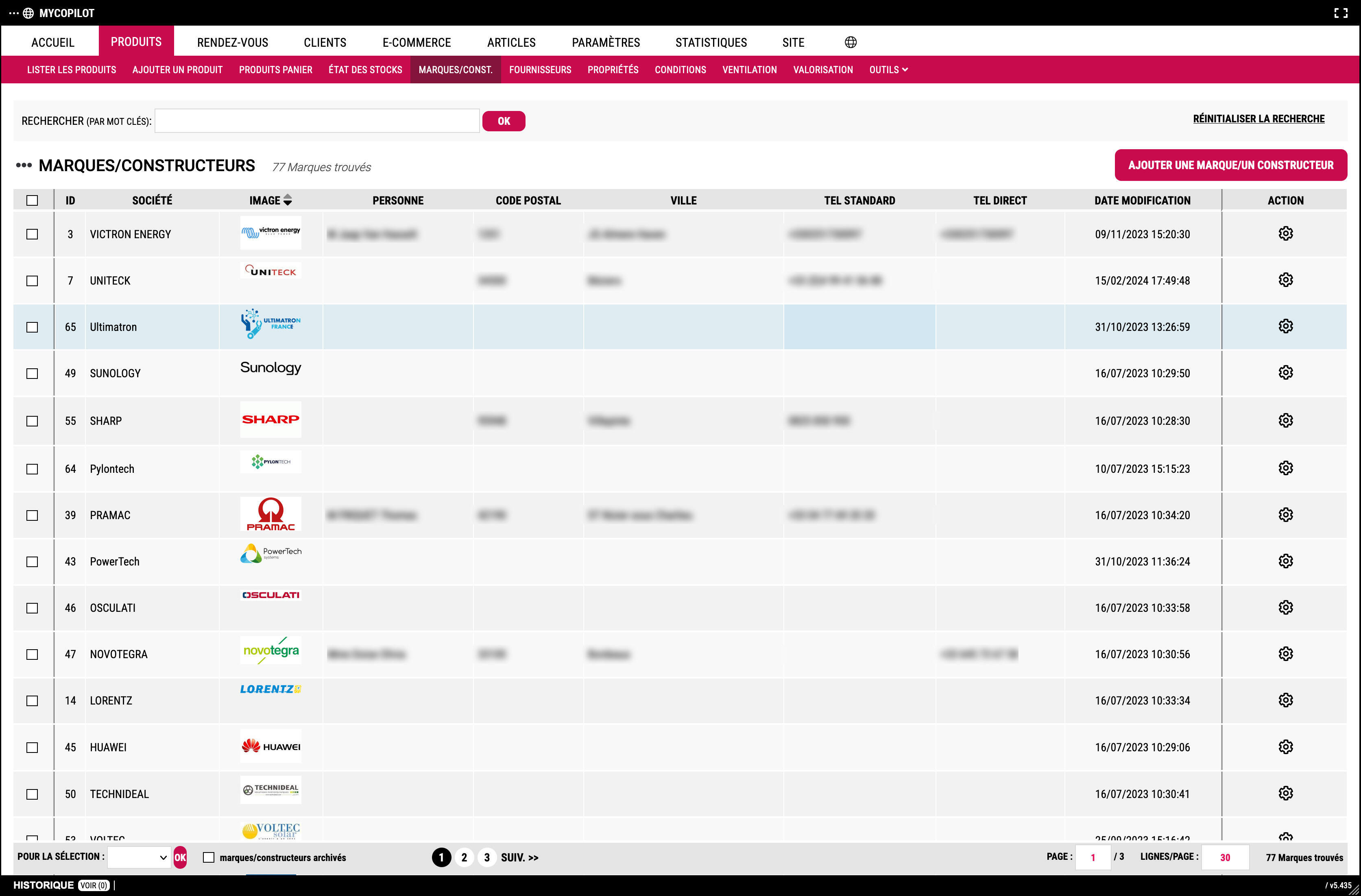Image resolution: width=1361 pixels, height=896 pixels.
Task: Toggle the select-all checkbox in table header
Action: [32, 200]
